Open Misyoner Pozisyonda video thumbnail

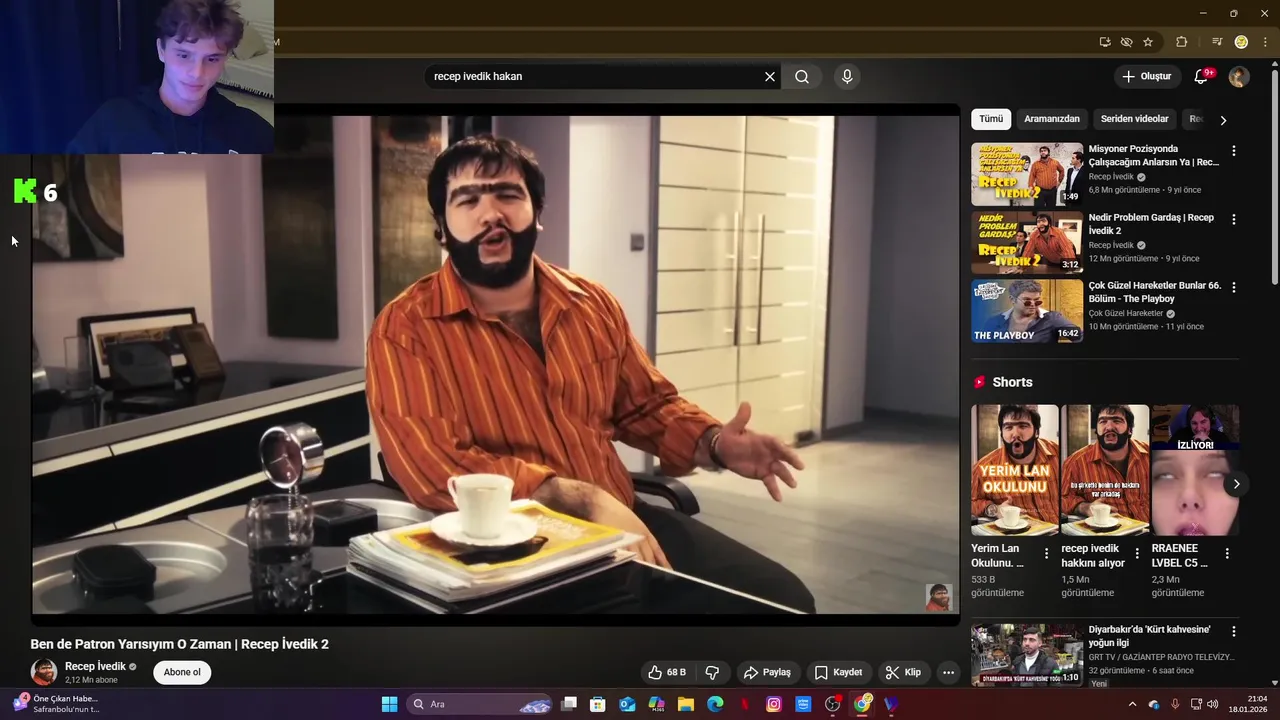(x=1027, y=174)
